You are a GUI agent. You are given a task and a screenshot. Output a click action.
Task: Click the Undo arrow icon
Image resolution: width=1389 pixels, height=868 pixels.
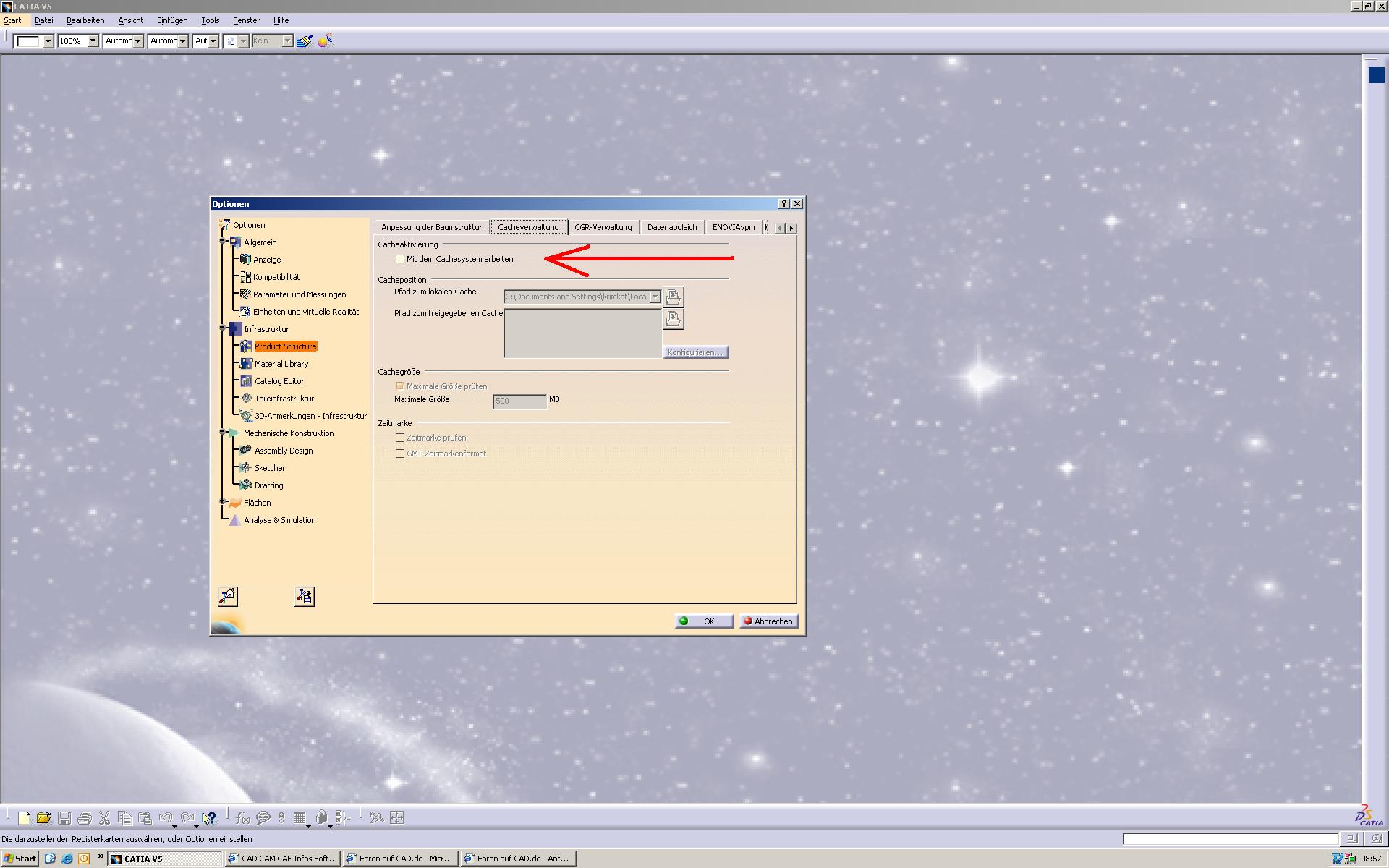pos(166,818)
